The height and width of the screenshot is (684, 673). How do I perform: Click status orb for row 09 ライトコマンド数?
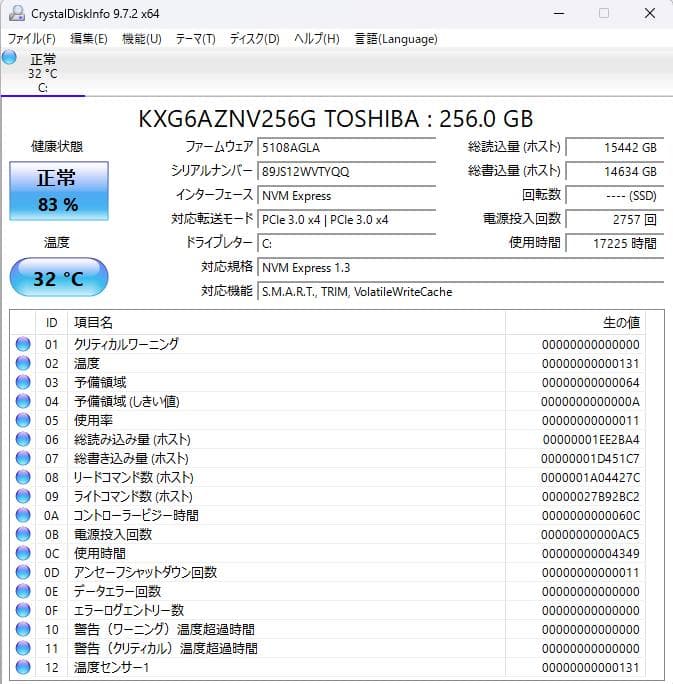point(23,496)
